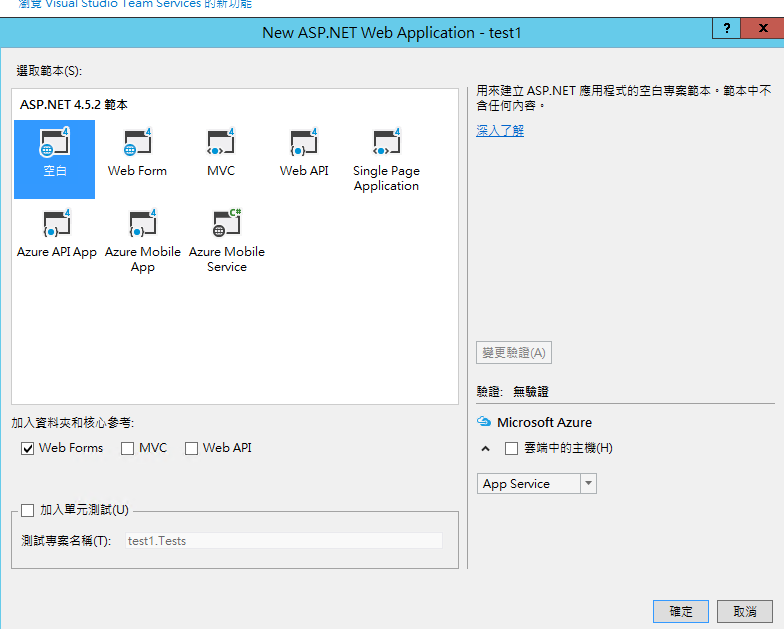Collapse the Microsoft Azure section chevron
784x629 pixels.
(485, 448)
